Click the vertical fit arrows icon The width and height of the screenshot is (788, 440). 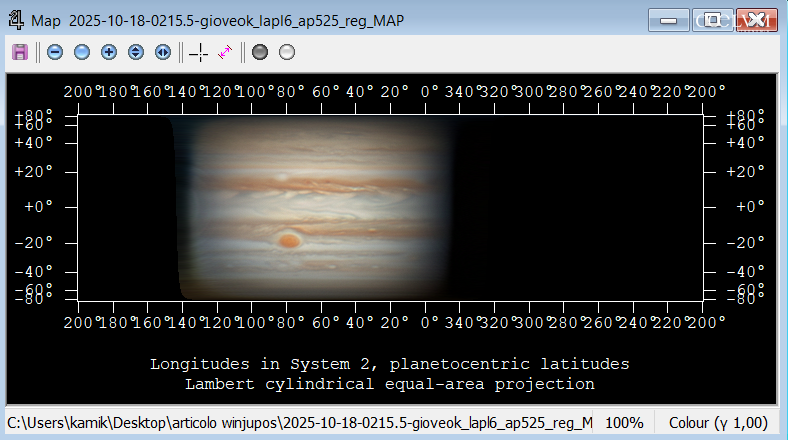coord(136,52)
